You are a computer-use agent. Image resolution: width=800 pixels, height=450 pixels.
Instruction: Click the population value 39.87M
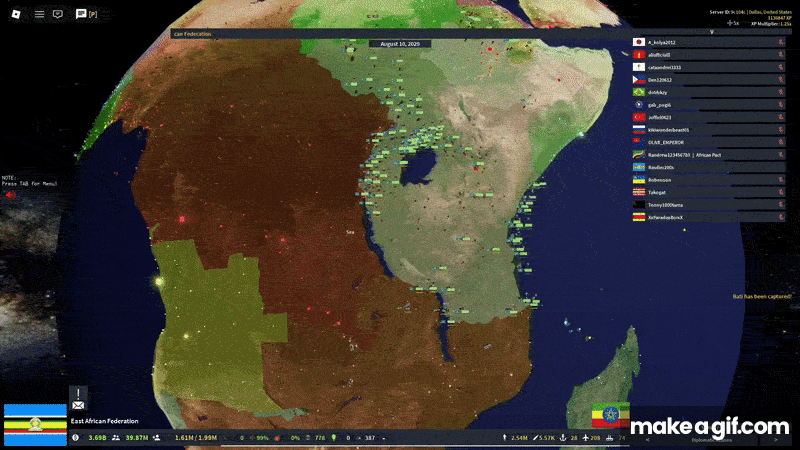pos(137,438)
